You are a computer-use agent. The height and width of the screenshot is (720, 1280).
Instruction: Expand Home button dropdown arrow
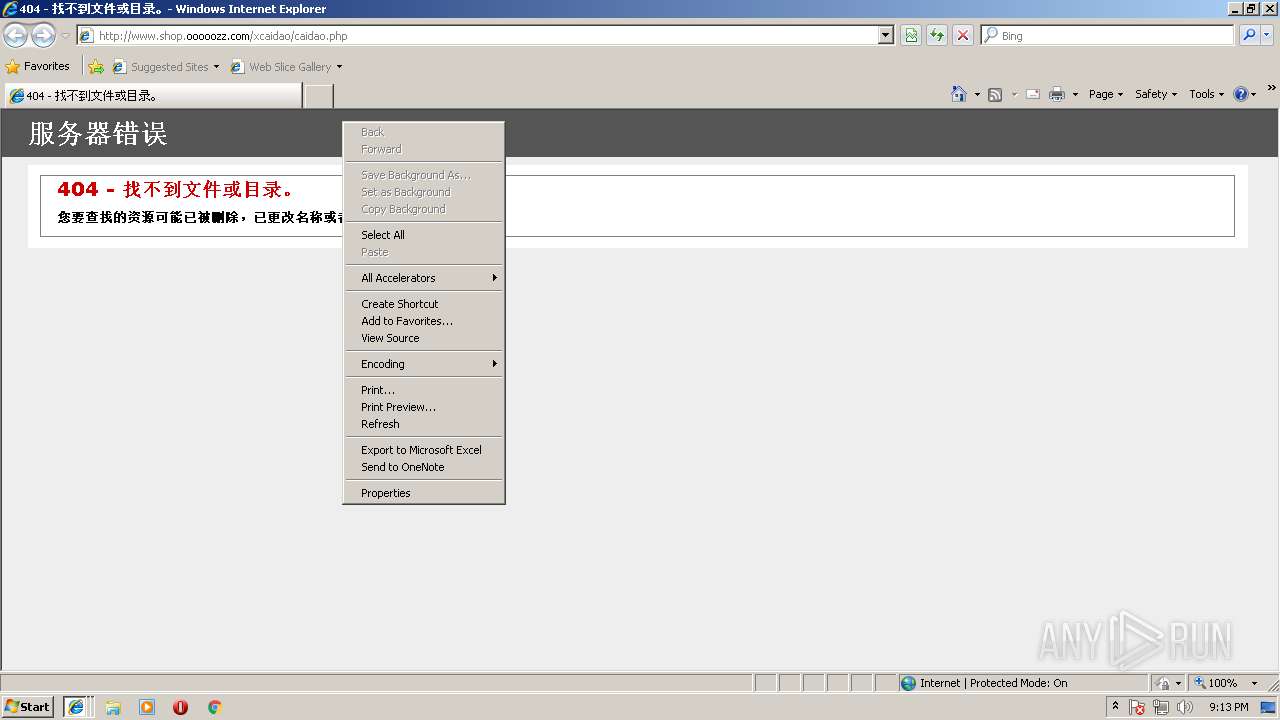pyautogui.click(x=977, y=94)
